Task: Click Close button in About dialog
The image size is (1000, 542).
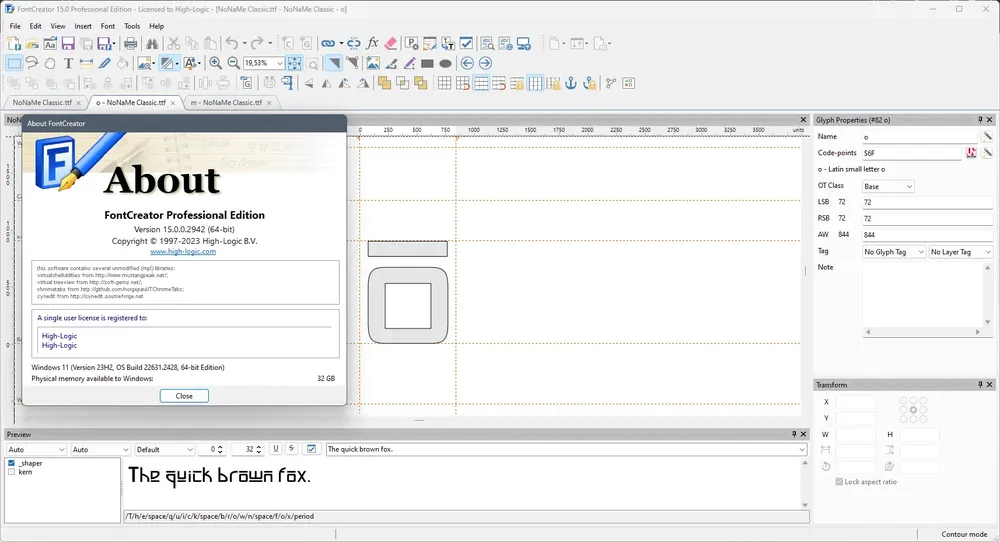Action: (x=184, y=396)
